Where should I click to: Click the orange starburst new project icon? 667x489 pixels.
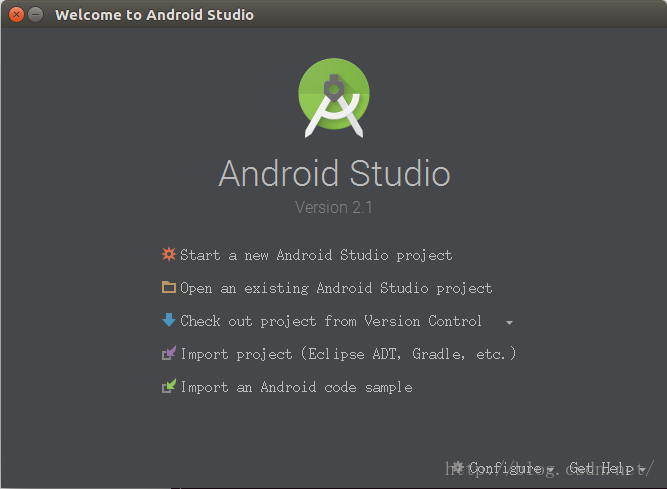coord(169,254)
